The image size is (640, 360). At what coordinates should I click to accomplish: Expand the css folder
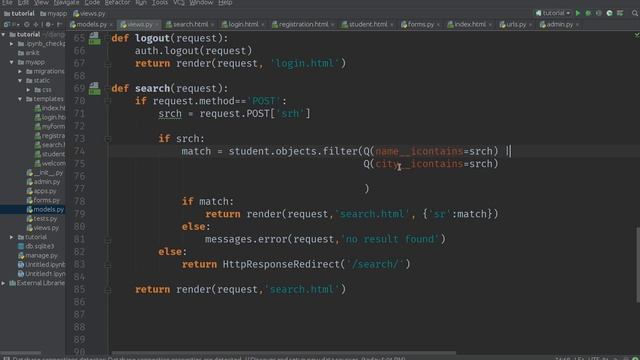28,90
